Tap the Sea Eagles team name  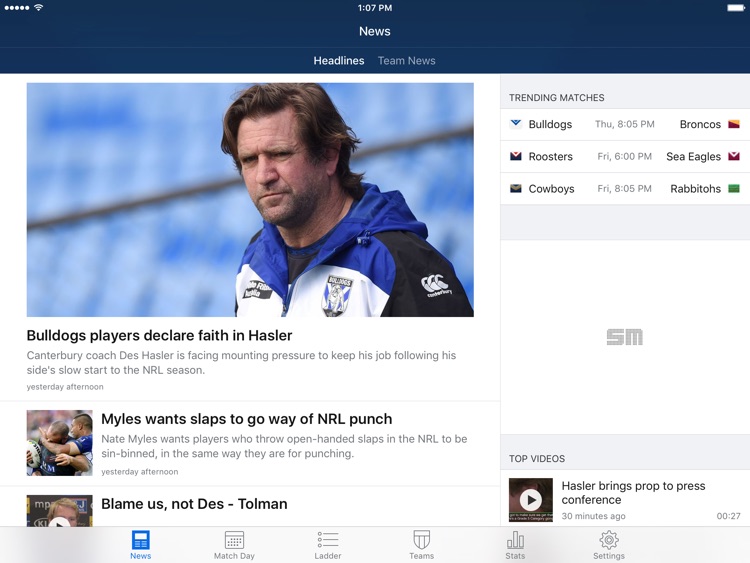click(694, 156)
